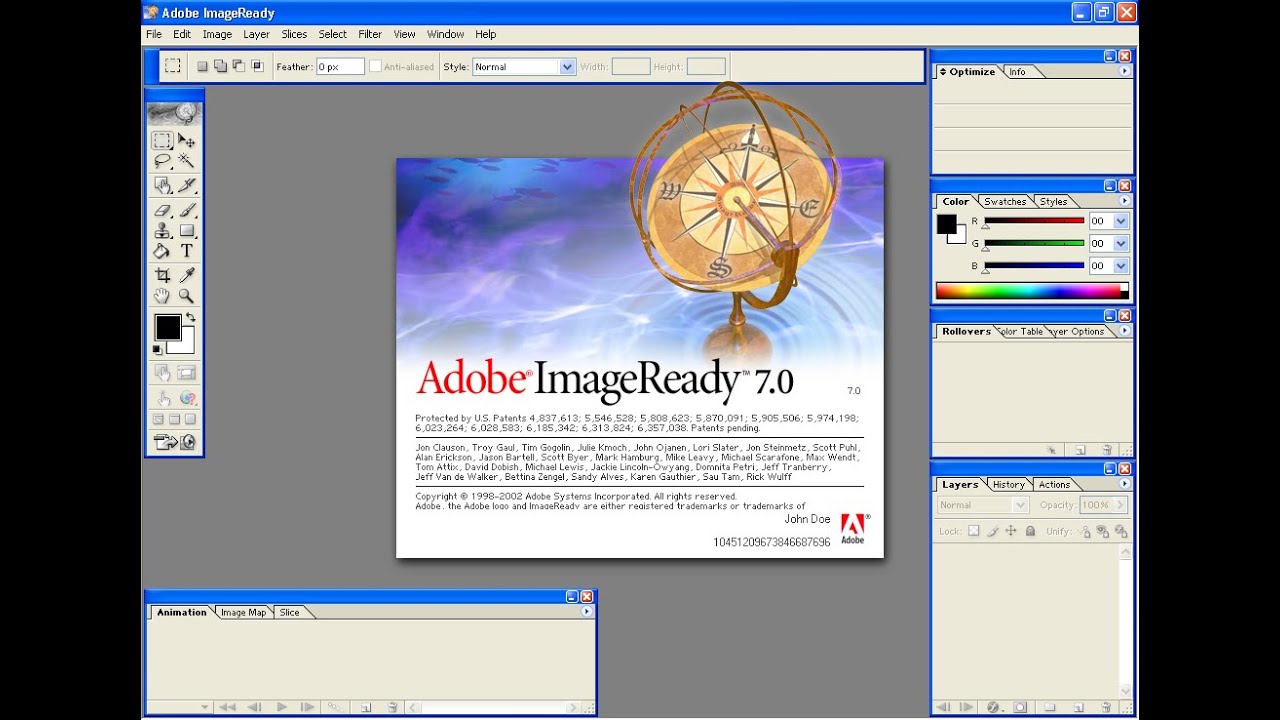This screenshot has width=1280, height=720.
Task: Toggle Rollover Preview hand icon
Action: (162, 398)
